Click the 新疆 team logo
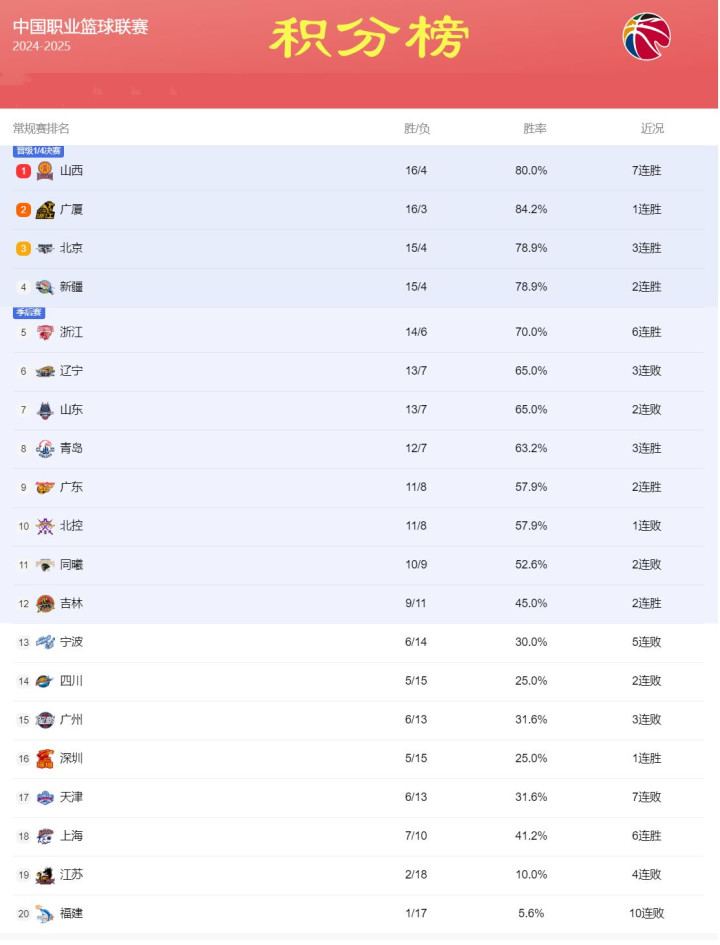 click(45, 287)
